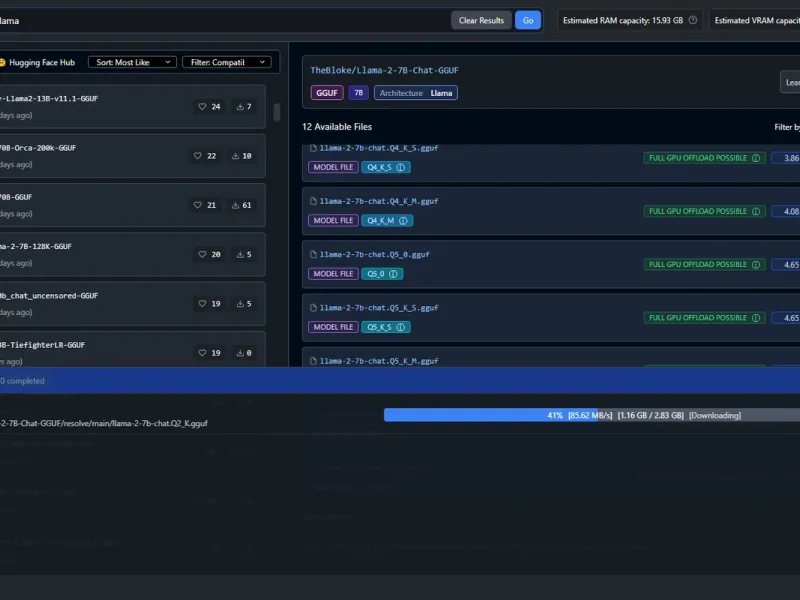This screenshot has width=800, height=600.
Task: Select llama-2-7b-chat.Q5_0.gguf file
Action: point(551,264)
